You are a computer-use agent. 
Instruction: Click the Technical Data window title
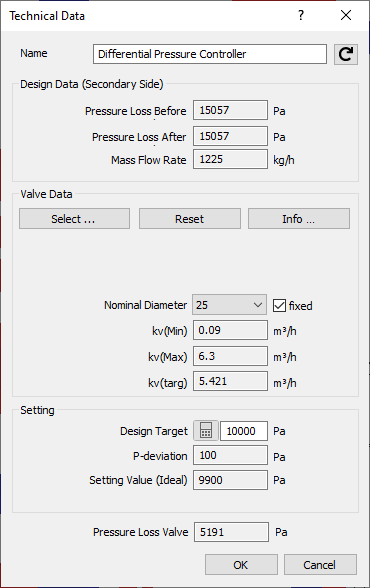47,16
